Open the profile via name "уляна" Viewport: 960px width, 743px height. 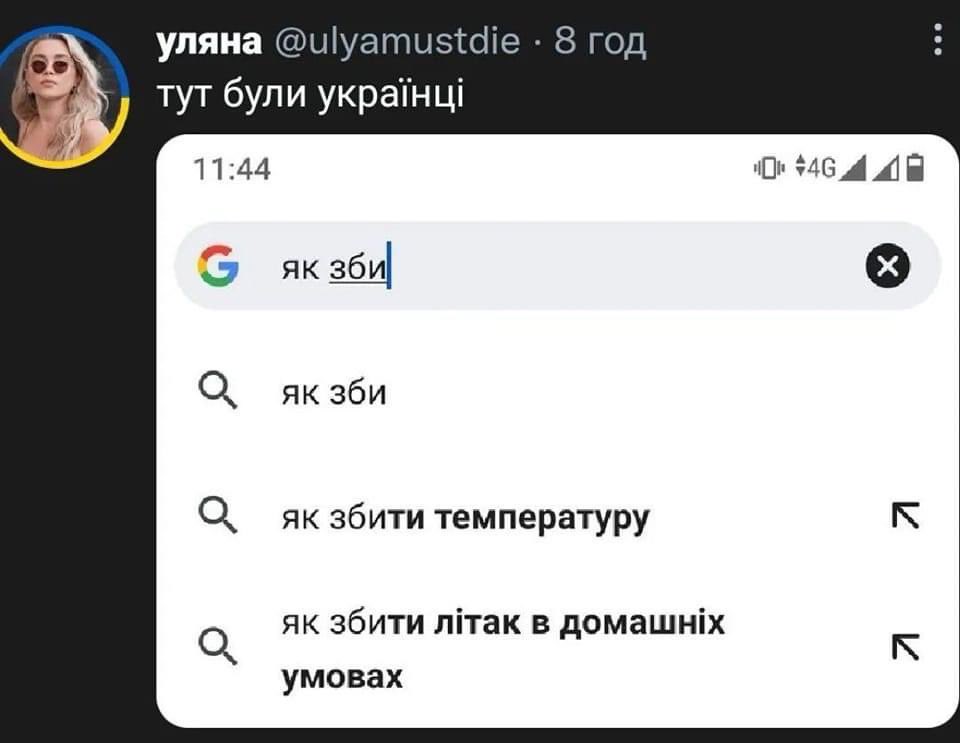point(205,42)
